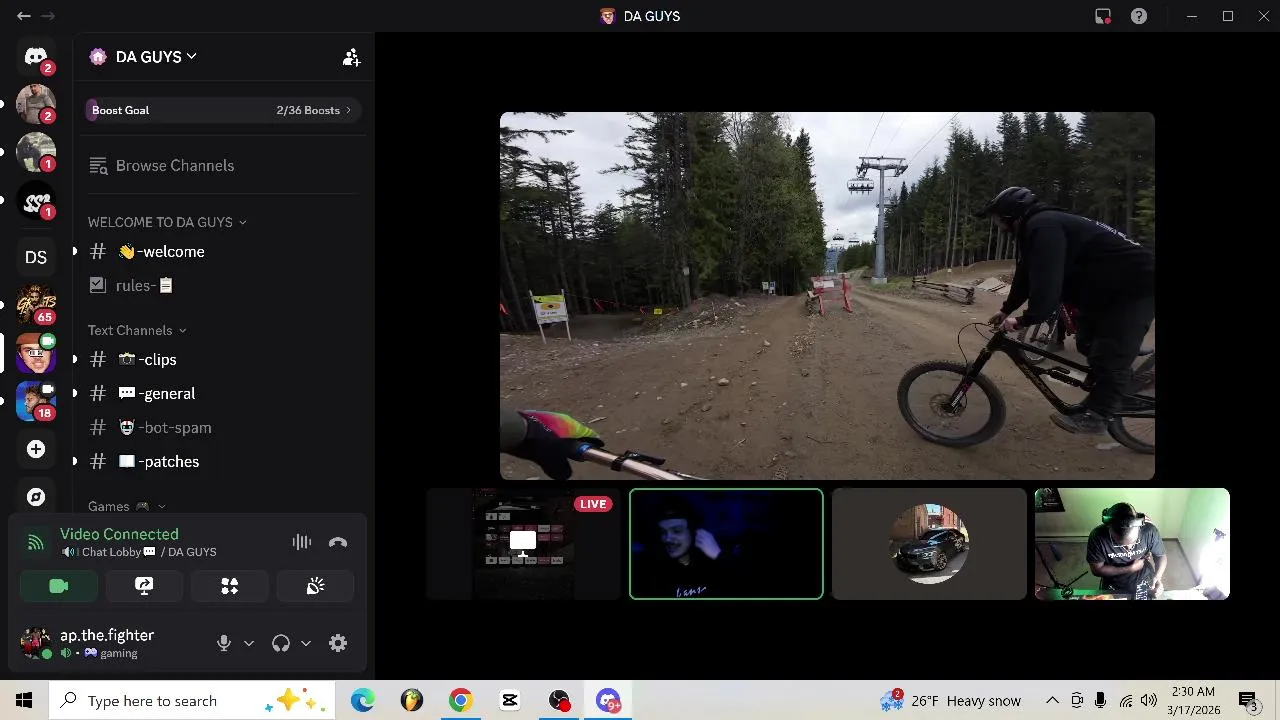1280x720 pixels.
Task: Open Discover servers compass icon
Action: coord(36,497)
